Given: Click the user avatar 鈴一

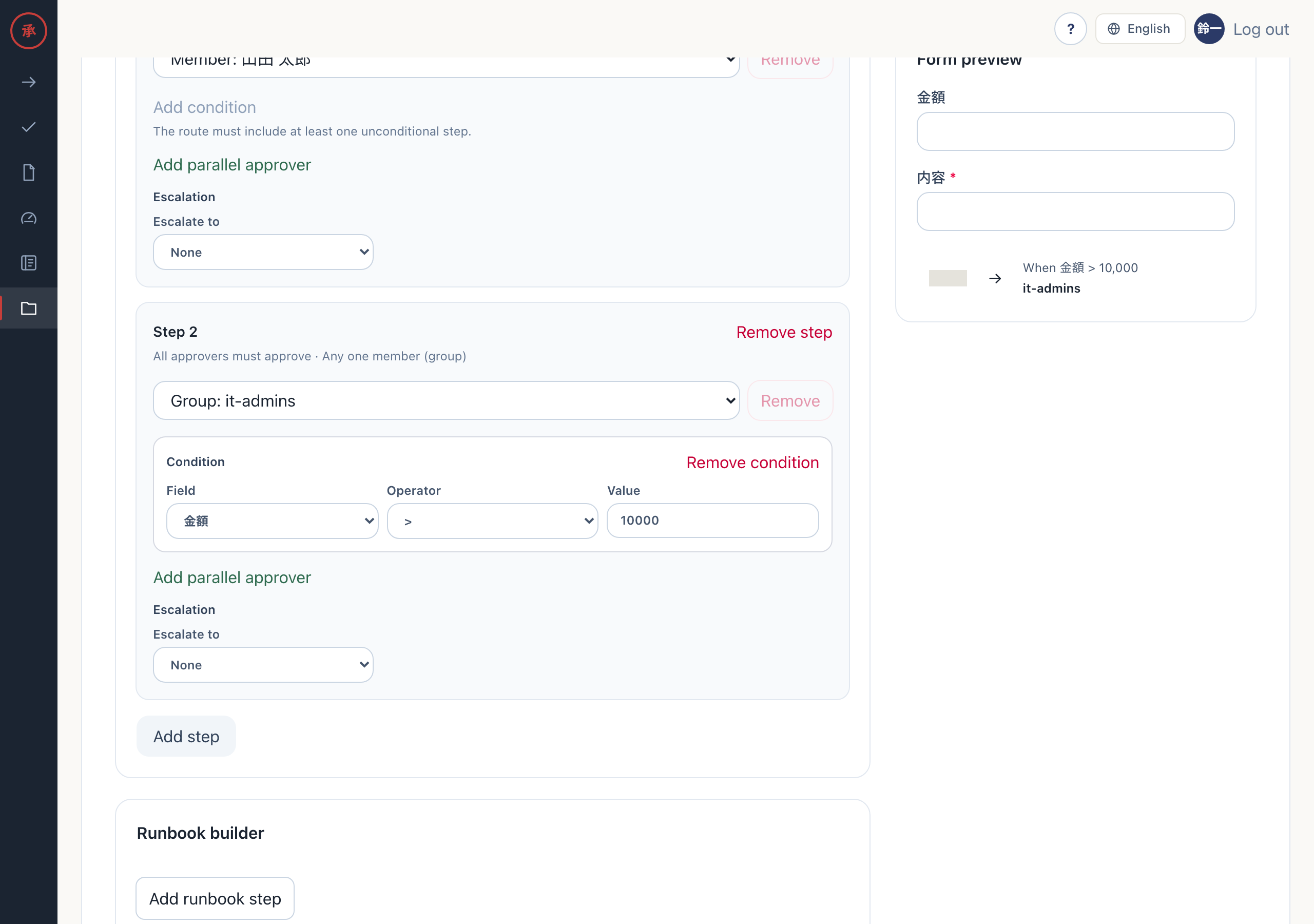Looking at the screenshot, I should [1209, 29].
